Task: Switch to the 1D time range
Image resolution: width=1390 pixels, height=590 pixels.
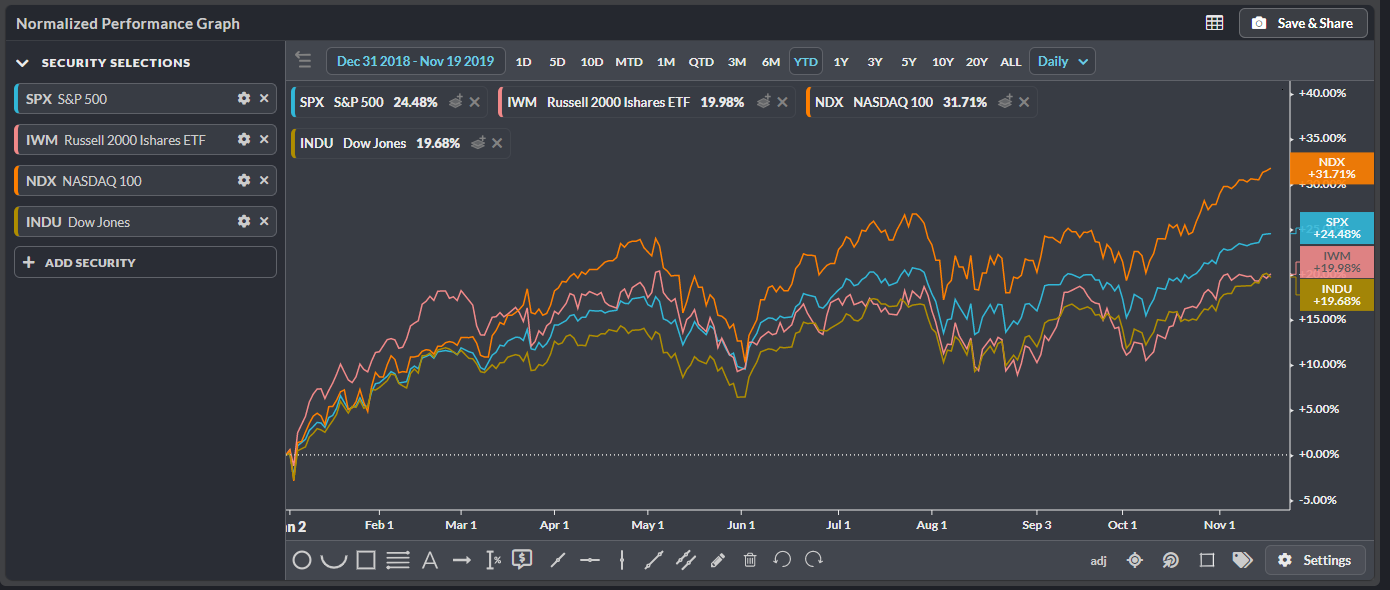Action: [x=523, y=61]
